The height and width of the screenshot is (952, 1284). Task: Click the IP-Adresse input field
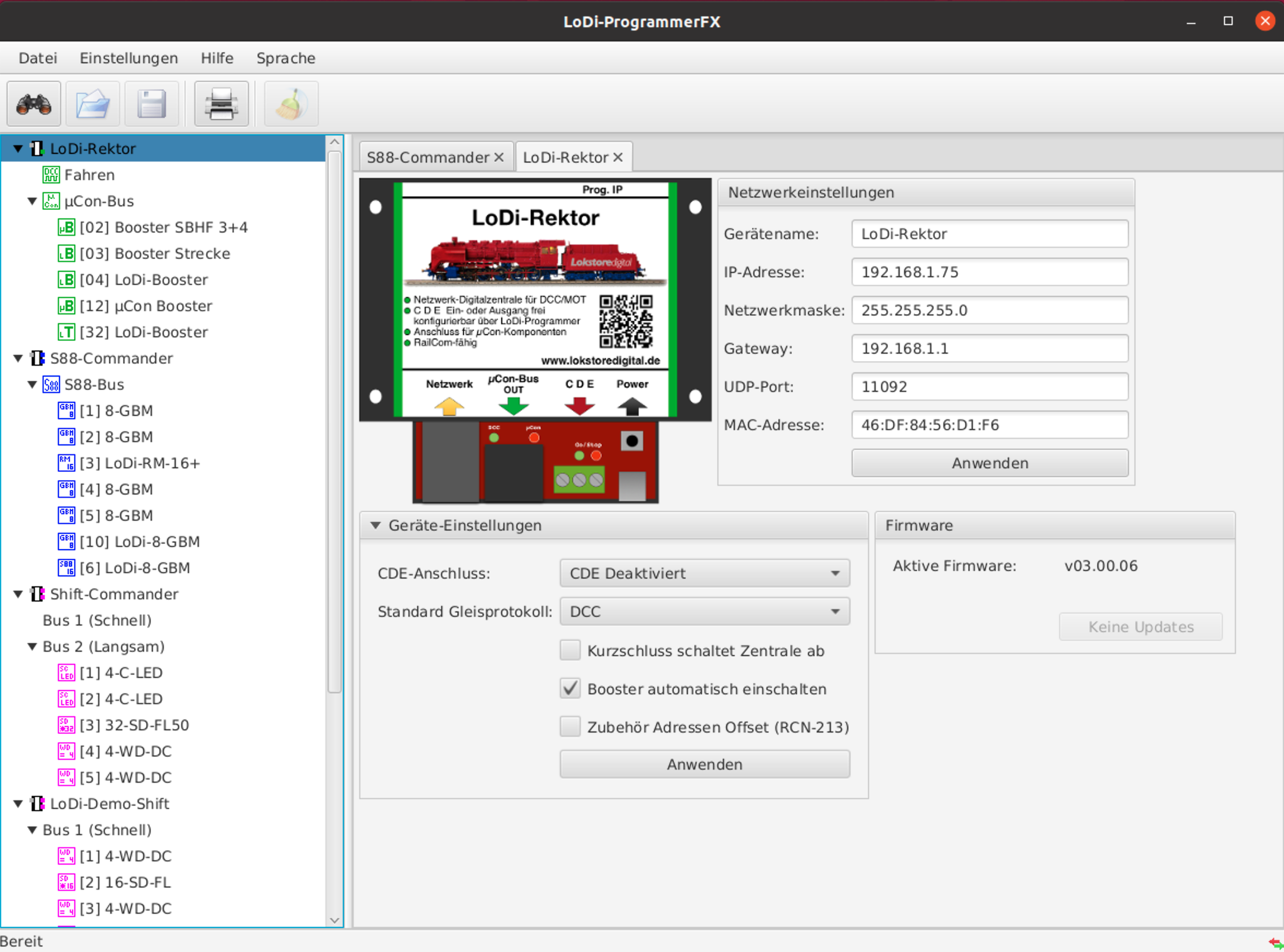[990, 272]
